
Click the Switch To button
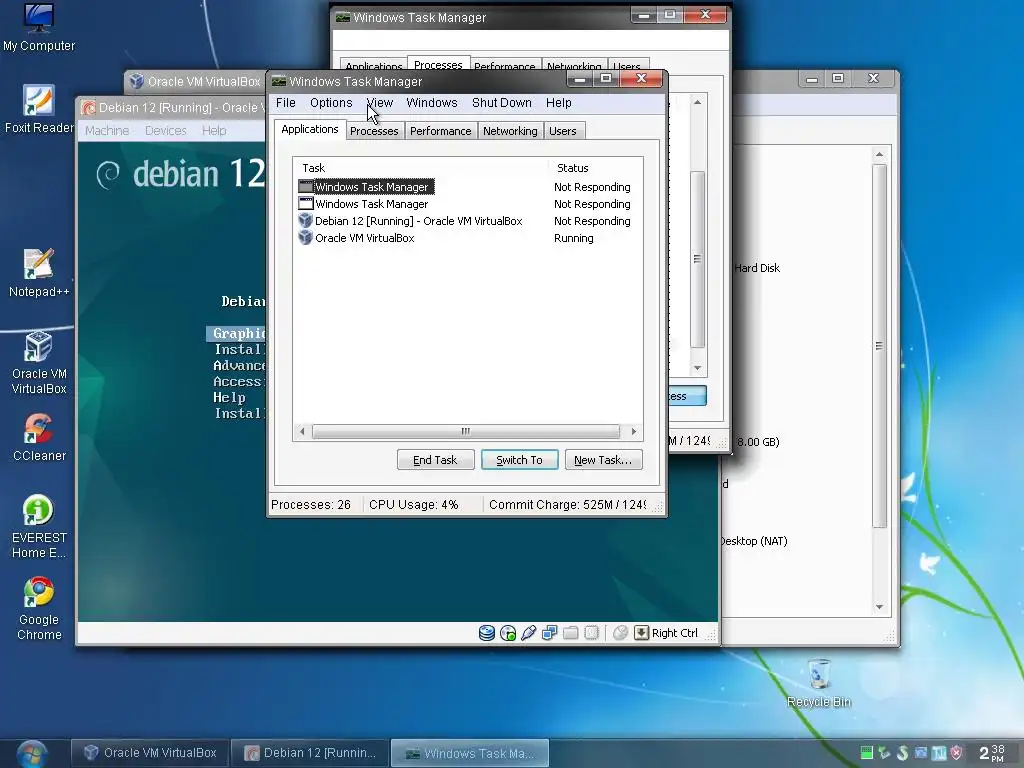click(x=520, y=460)
